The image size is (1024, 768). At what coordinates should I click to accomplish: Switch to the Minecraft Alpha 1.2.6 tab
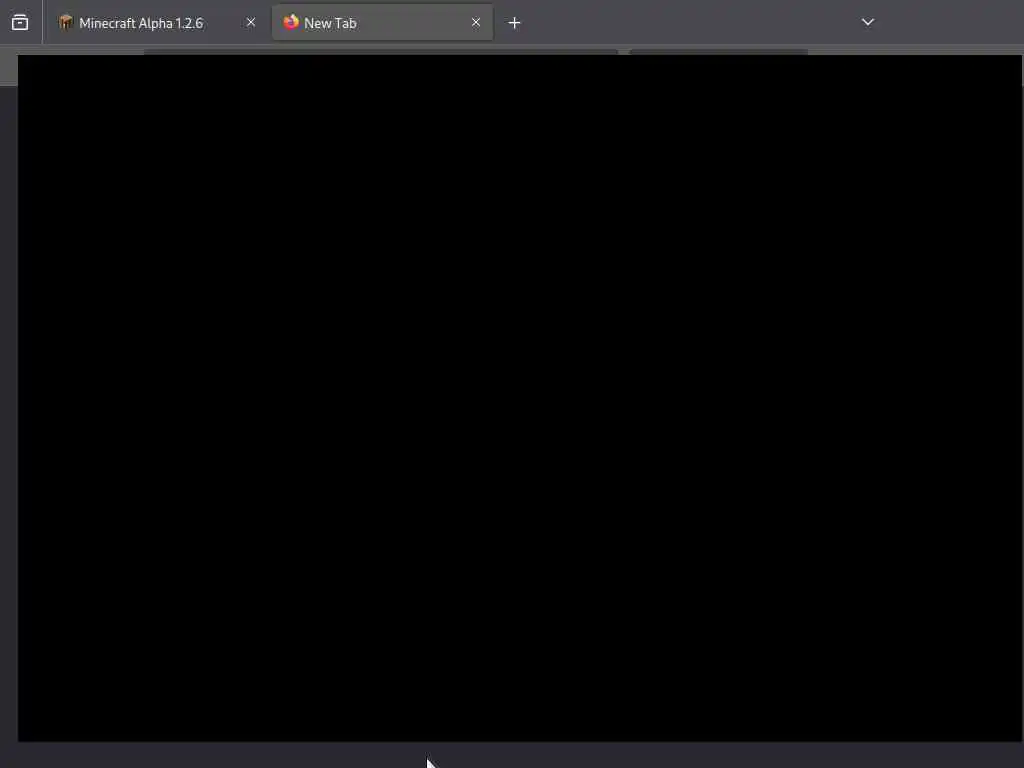[x=157, y=23]
